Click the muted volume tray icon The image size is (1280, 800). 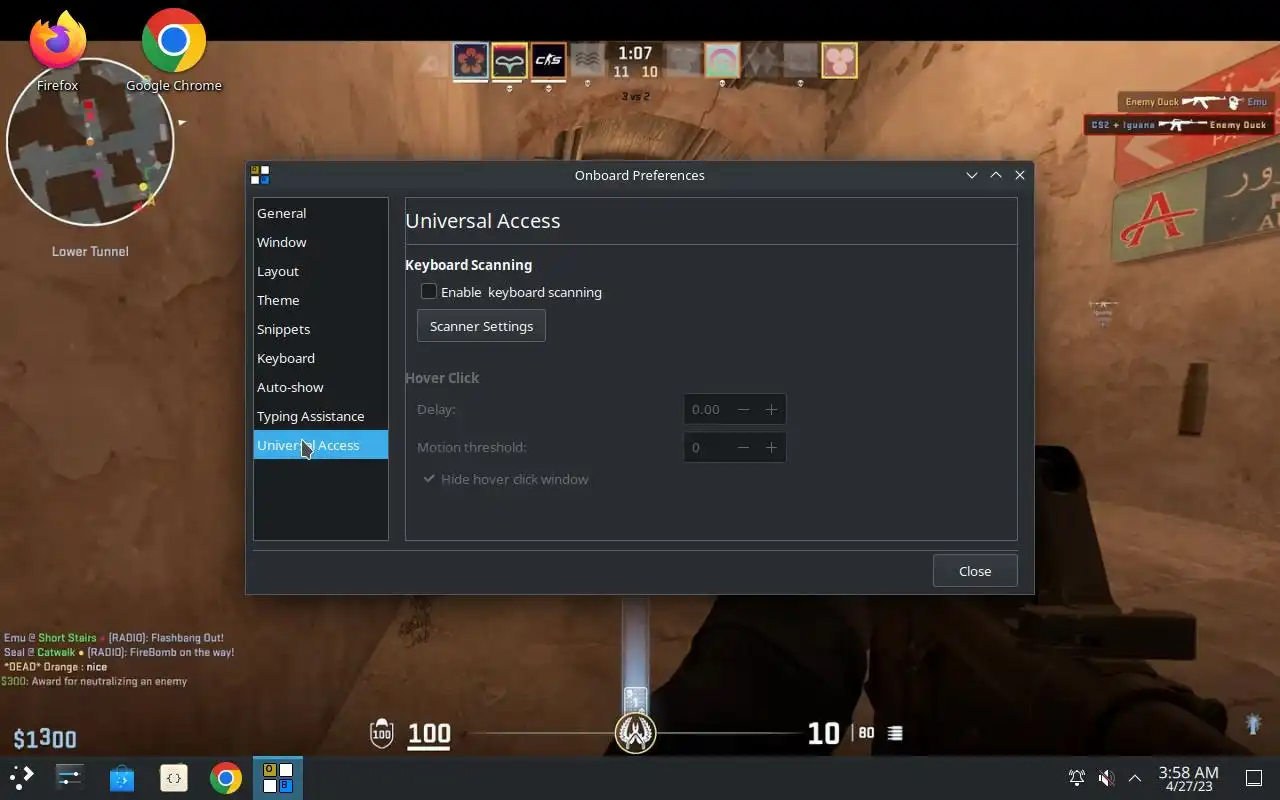(x=1106, y=777)
